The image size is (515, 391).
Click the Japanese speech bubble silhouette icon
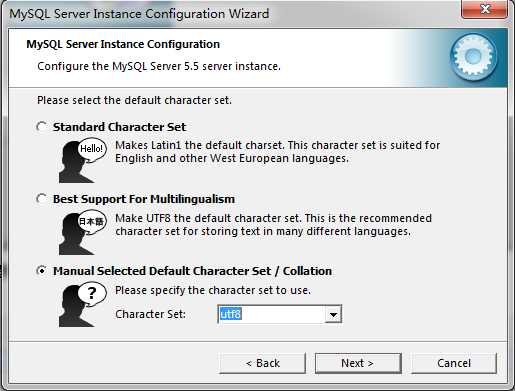(x=83, y=232)
